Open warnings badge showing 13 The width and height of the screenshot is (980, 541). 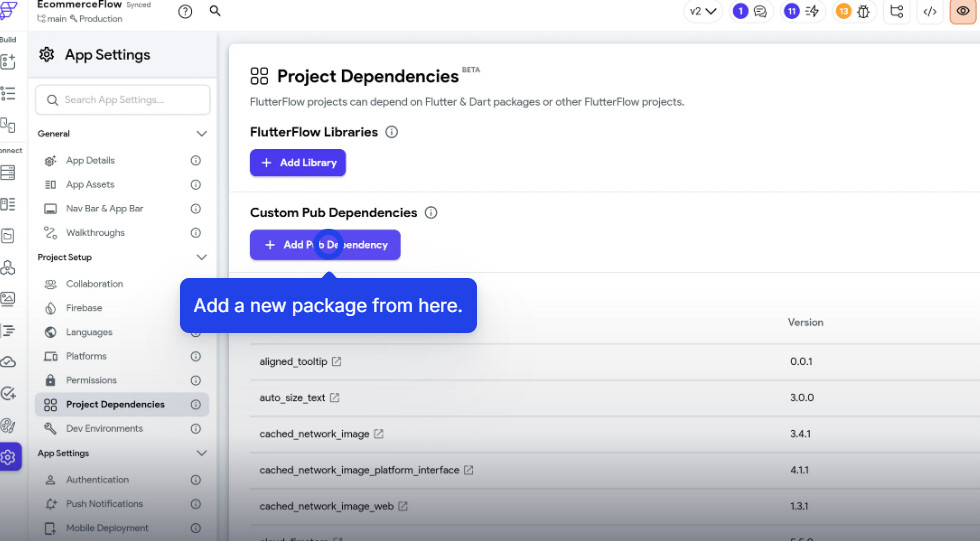pos(843,11)
